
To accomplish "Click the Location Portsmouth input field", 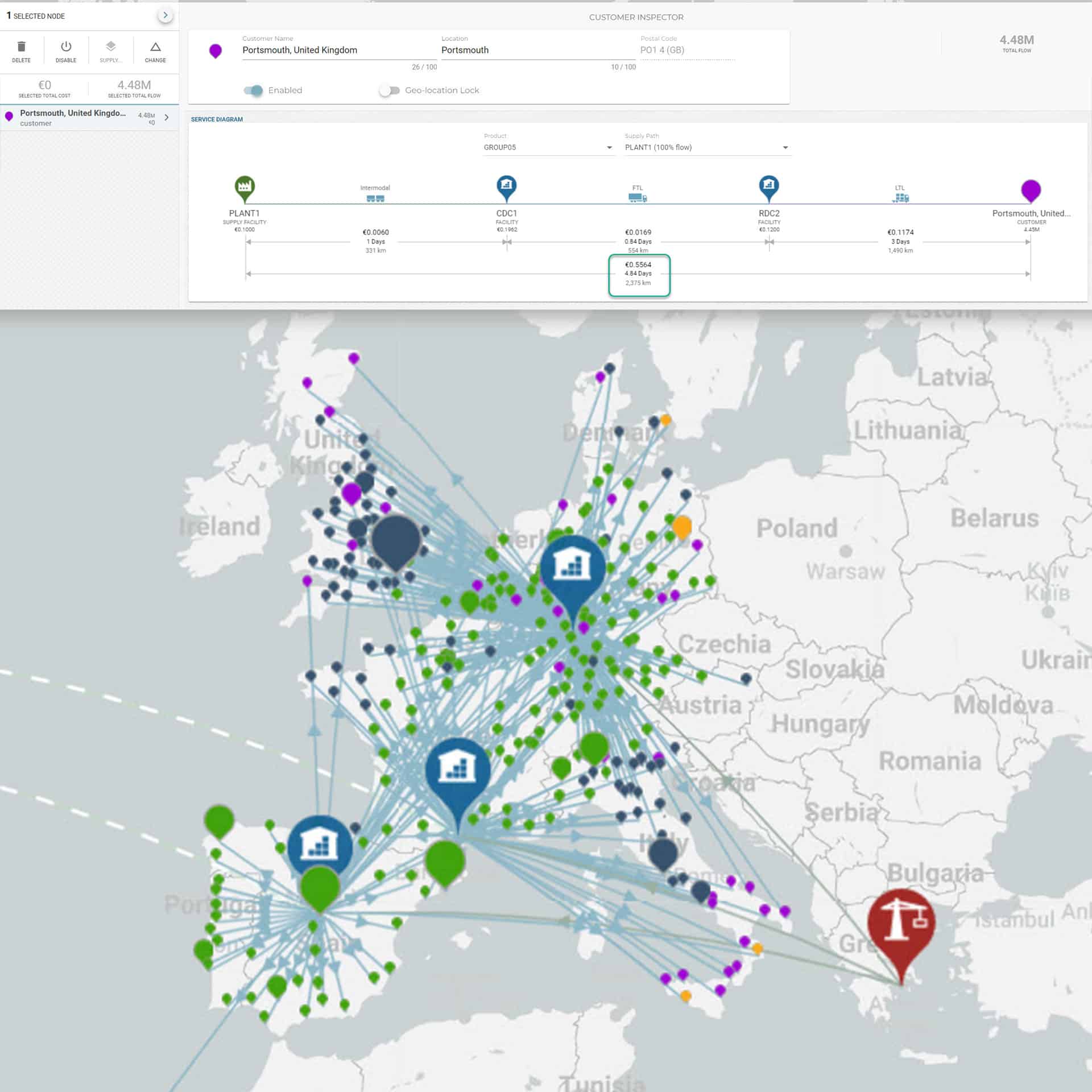I will click(x=537, y=50).
